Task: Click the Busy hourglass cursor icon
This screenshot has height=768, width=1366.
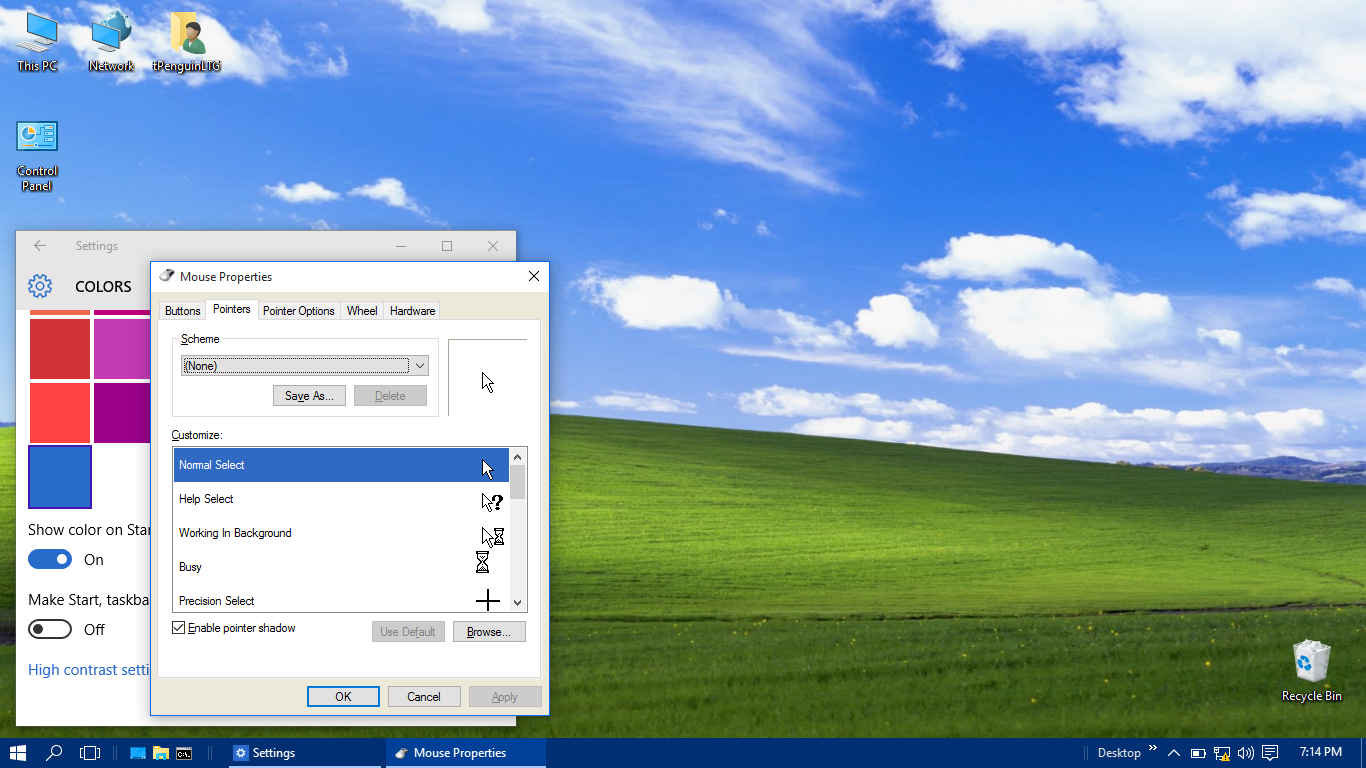Action: pyautogui.click(x=482, y=562)
